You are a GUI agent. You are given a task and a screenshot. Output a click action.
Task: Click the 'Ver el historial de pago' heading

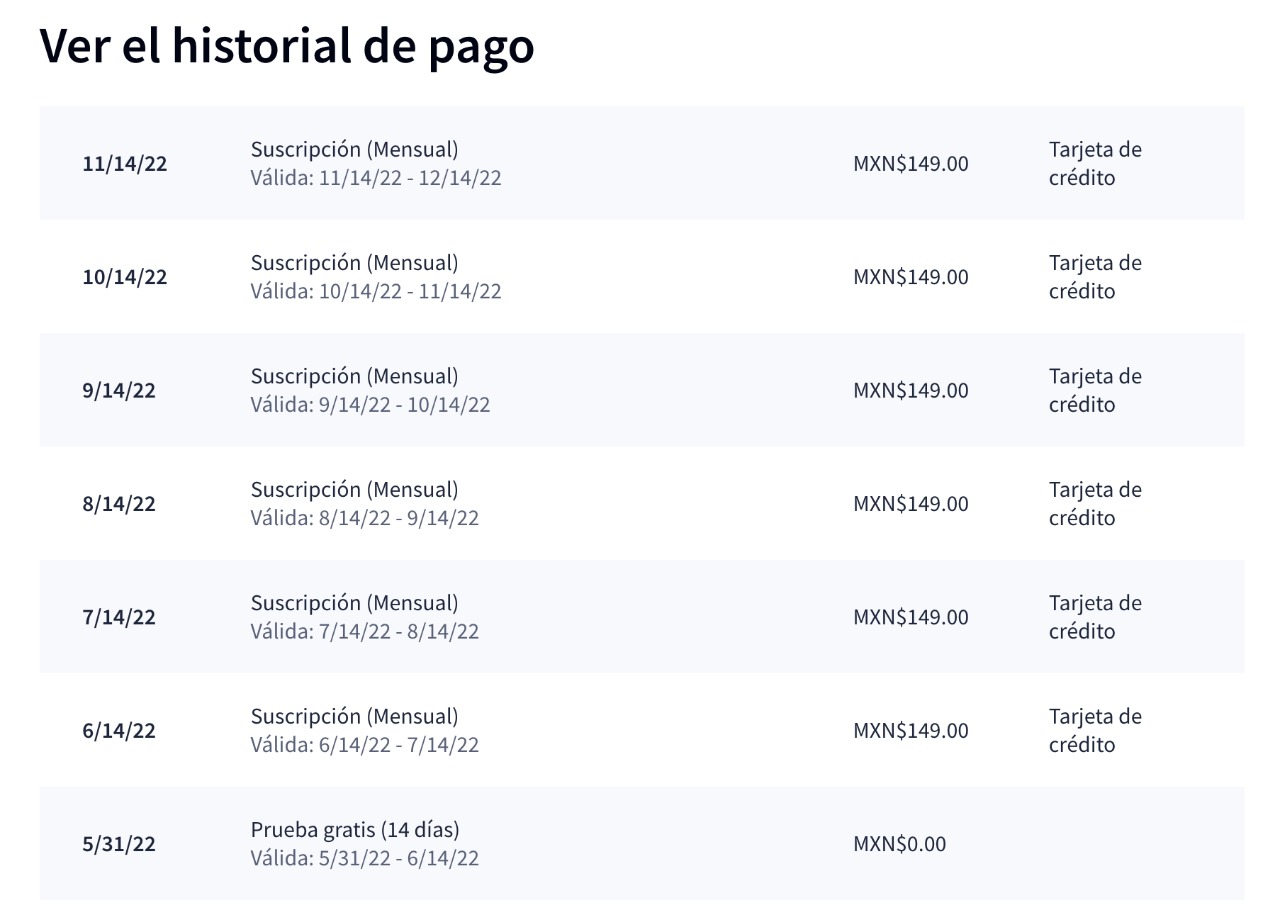click(287, 46)
